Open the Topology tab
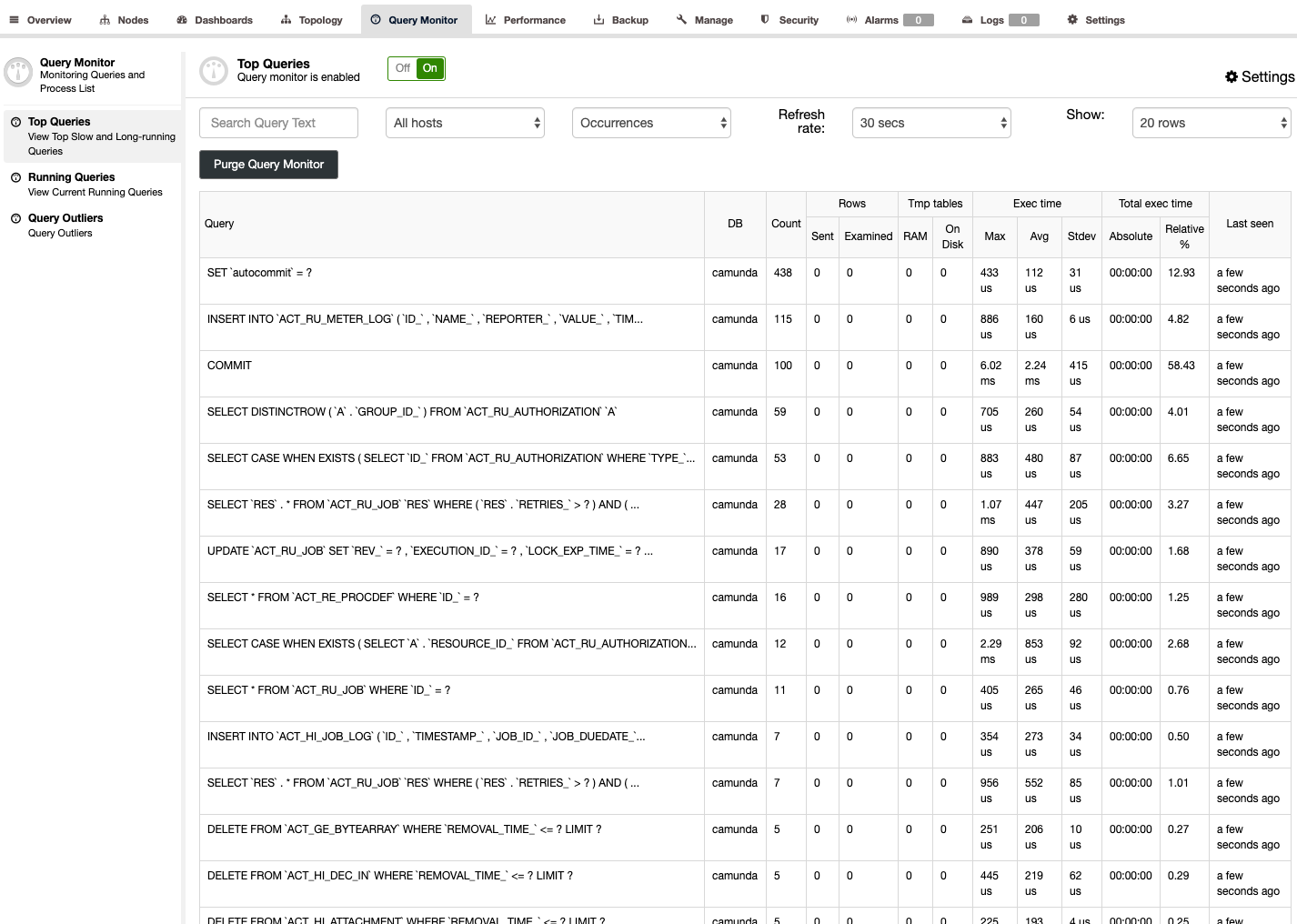 click(312, 20)
